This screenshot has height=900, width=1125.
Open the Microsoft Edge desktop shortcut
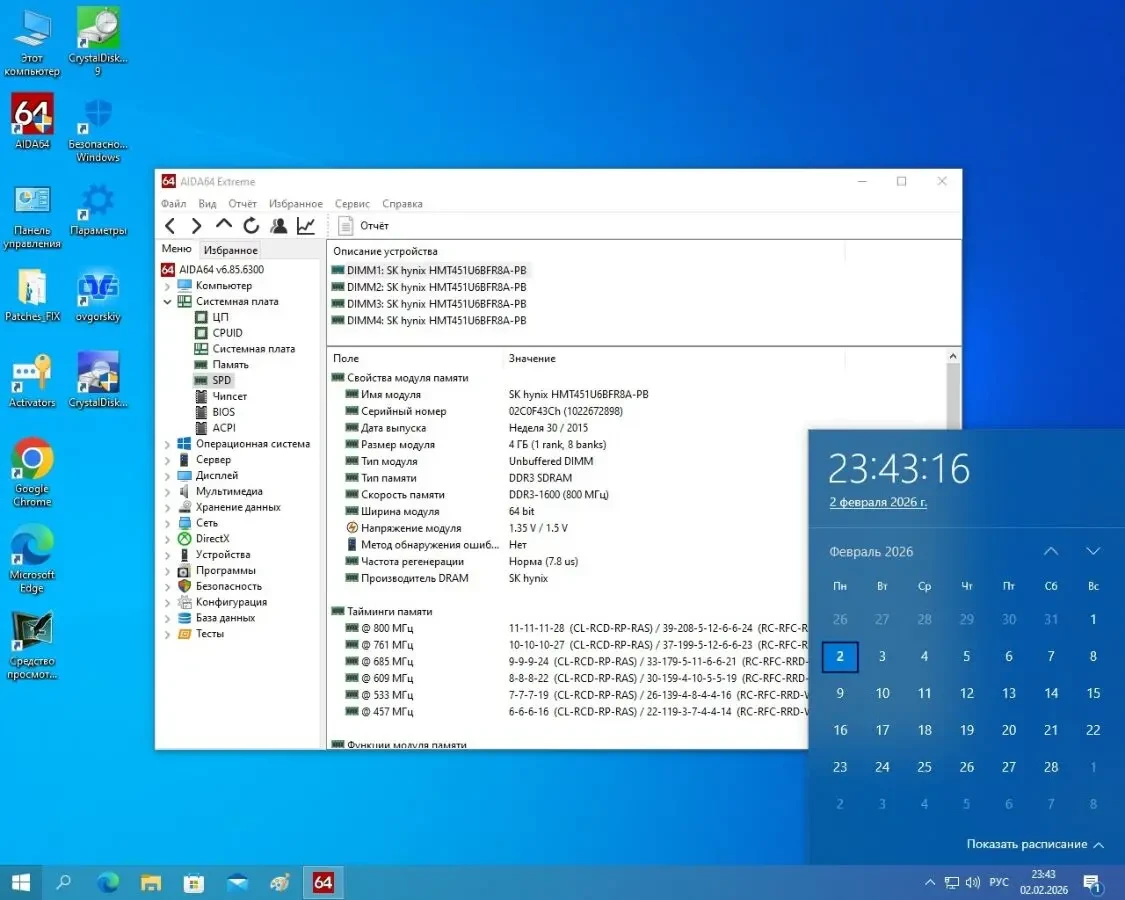coord(32,558)
